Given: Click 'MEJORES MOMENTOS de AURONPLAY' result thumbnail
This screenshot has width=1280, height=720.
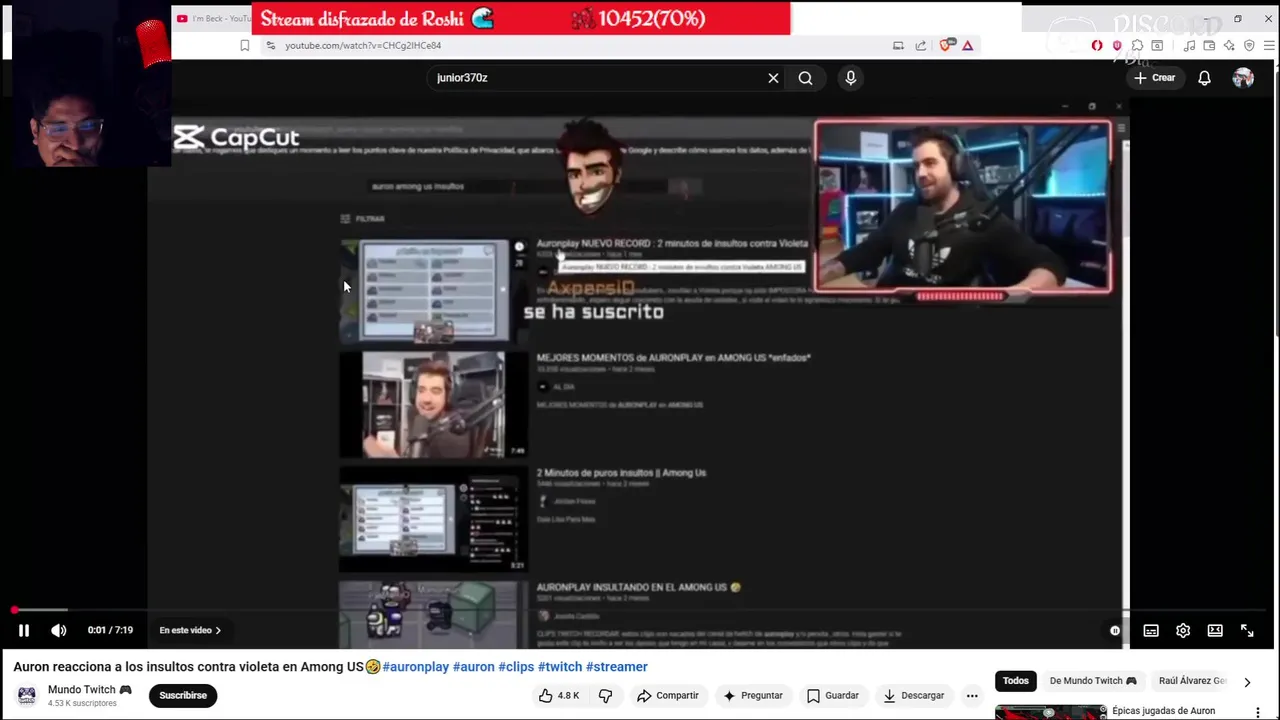Looking at the screenshot, I should click(x=433, y=405).
